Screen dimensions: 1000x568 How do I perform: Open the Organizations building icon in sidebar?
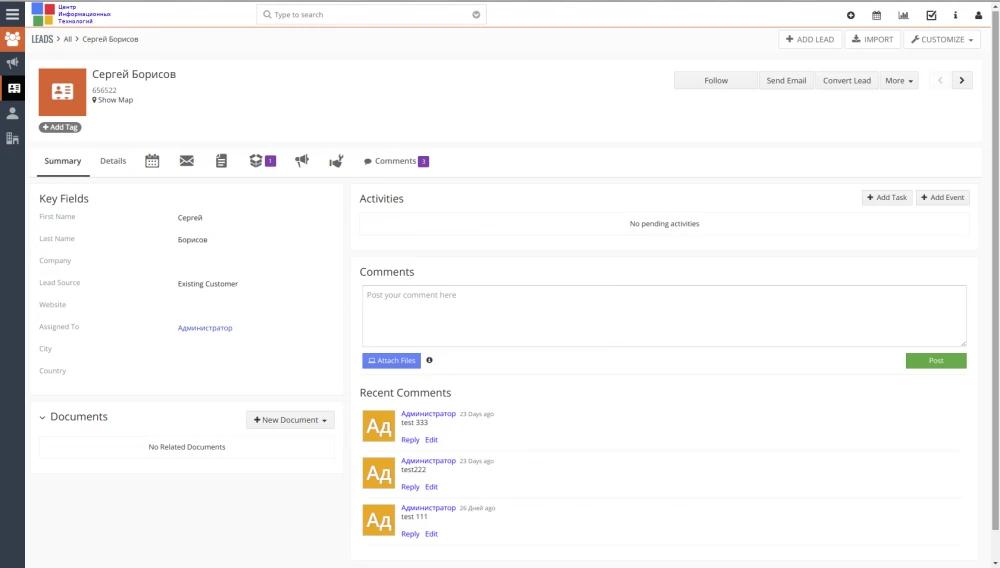click(x=12, y=138)
